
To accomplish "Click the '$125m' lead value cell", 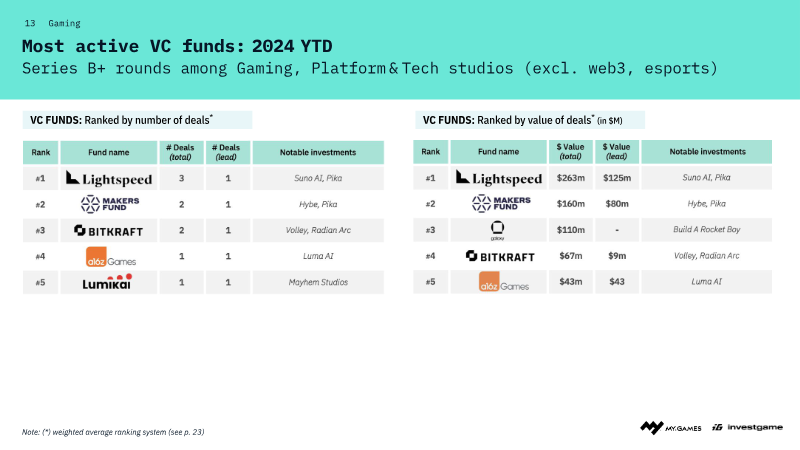I will point(617,178).
